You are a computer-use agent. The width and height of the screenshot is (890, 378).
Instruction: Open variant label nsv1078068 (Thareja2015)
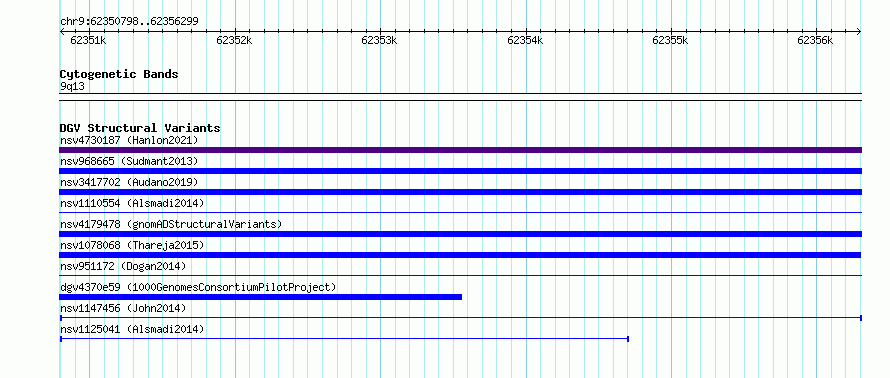(x=132, y=245)
